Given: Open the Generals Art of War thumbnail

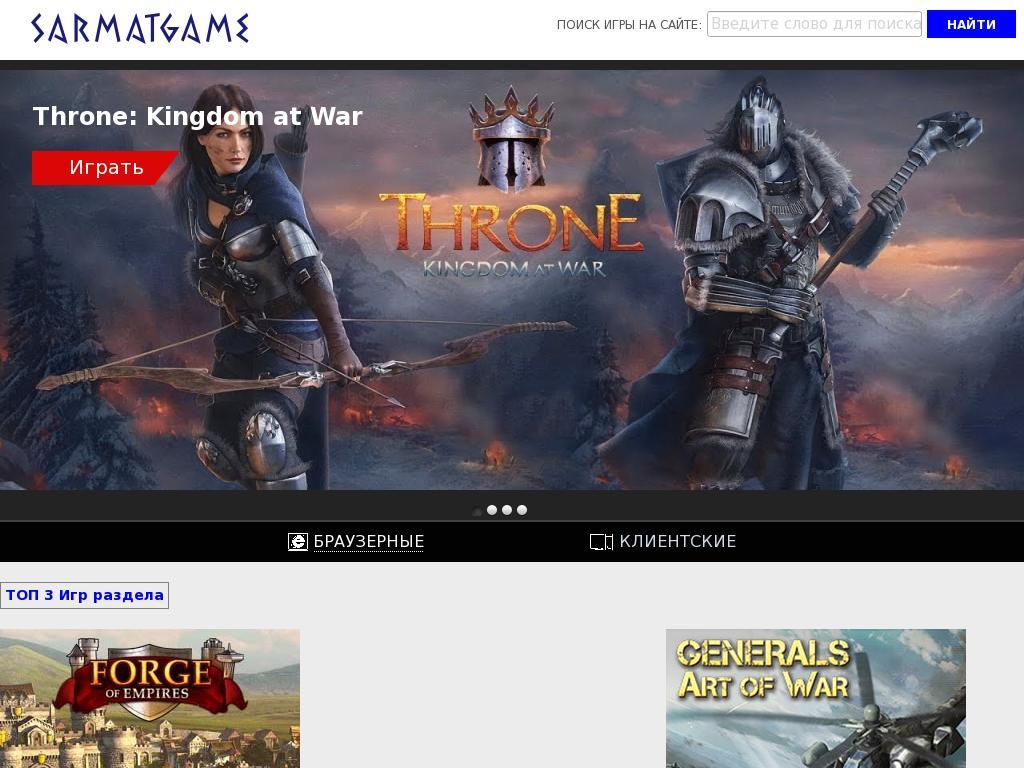Looking at the screenshot, I should (x=816, y=698).
